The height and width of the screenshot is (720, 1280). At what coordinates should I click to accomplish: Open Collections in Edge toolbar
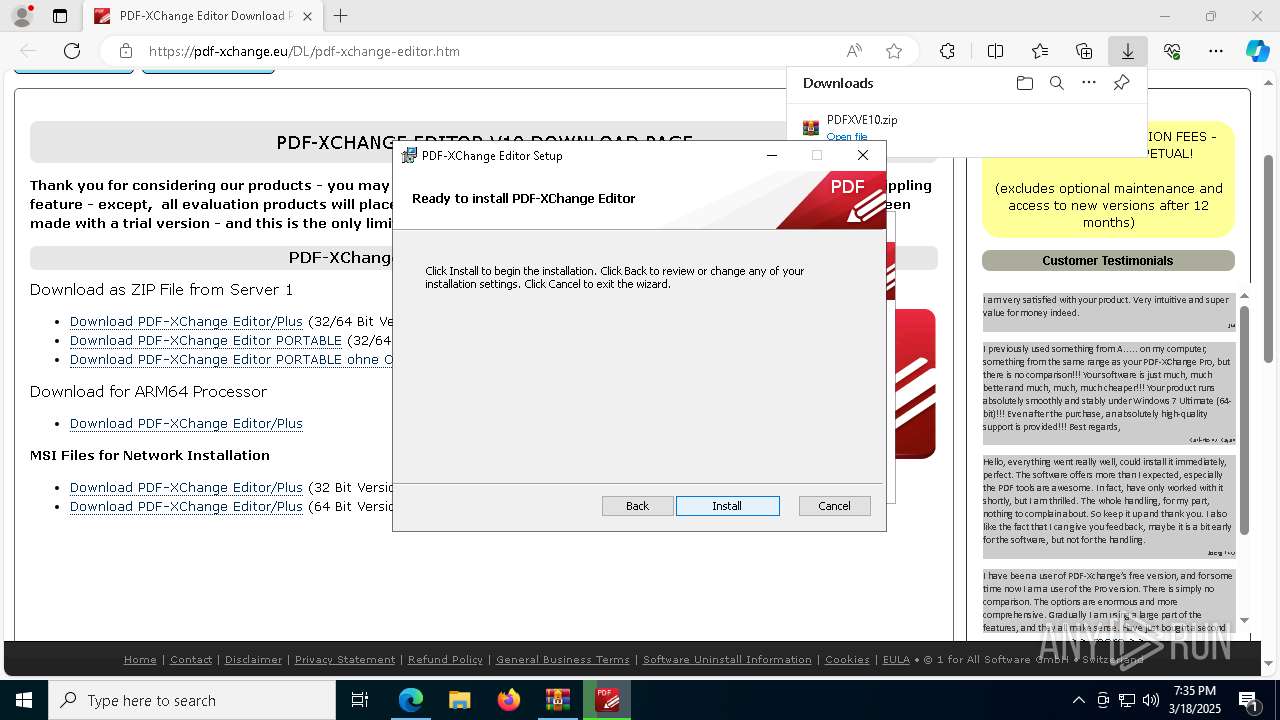tap(1084, 51)
